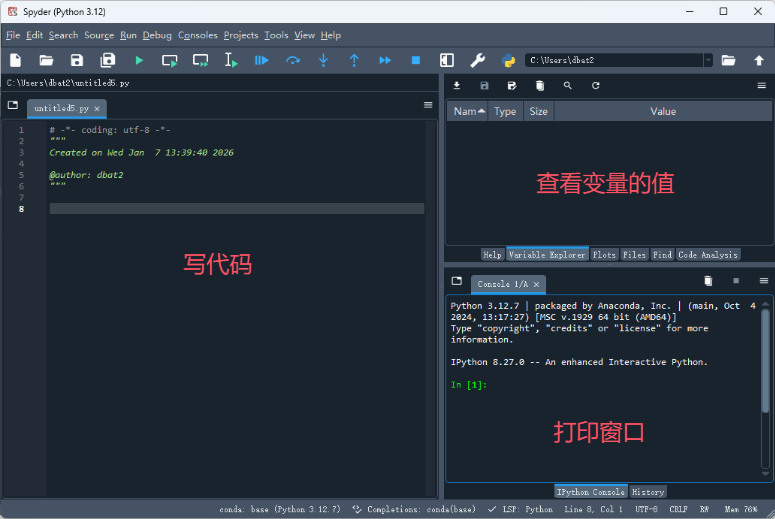Click the working directory path field
The height and width of the screenshot is (519, 775).
point(614,60)
